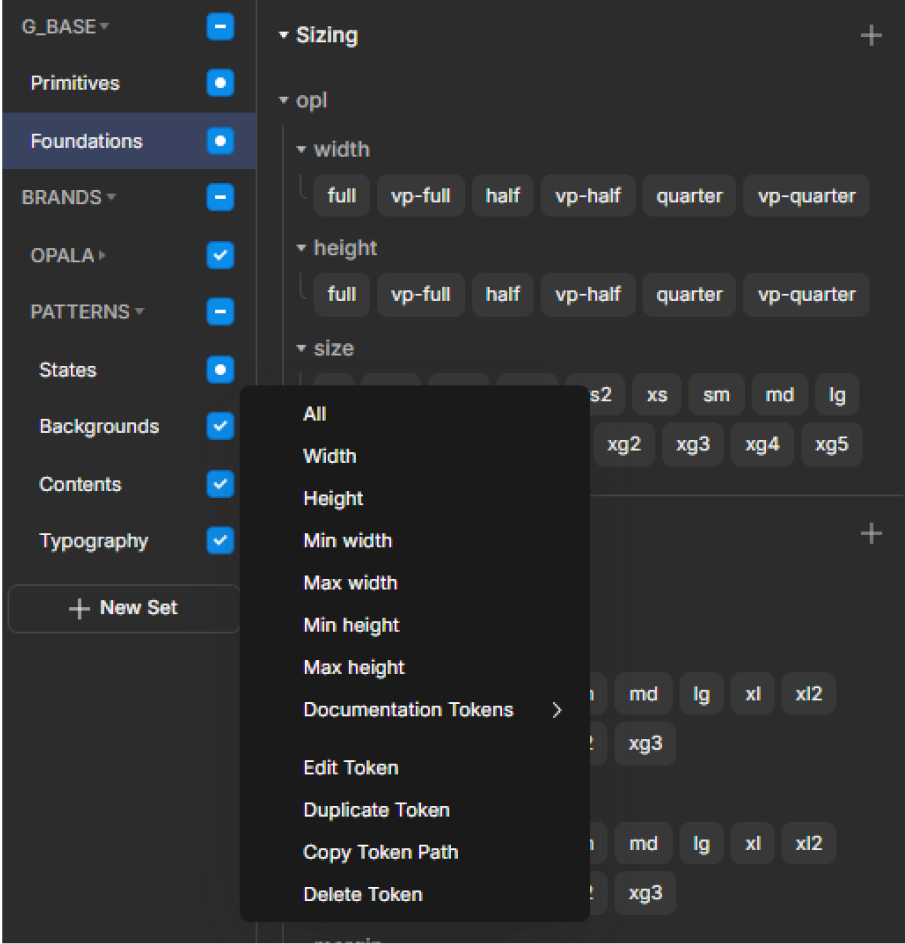Image resolution: width=905 pixels, height=944 pixels.
Task: Click the plus icon below the size tokens
Action: pos(871,534)
